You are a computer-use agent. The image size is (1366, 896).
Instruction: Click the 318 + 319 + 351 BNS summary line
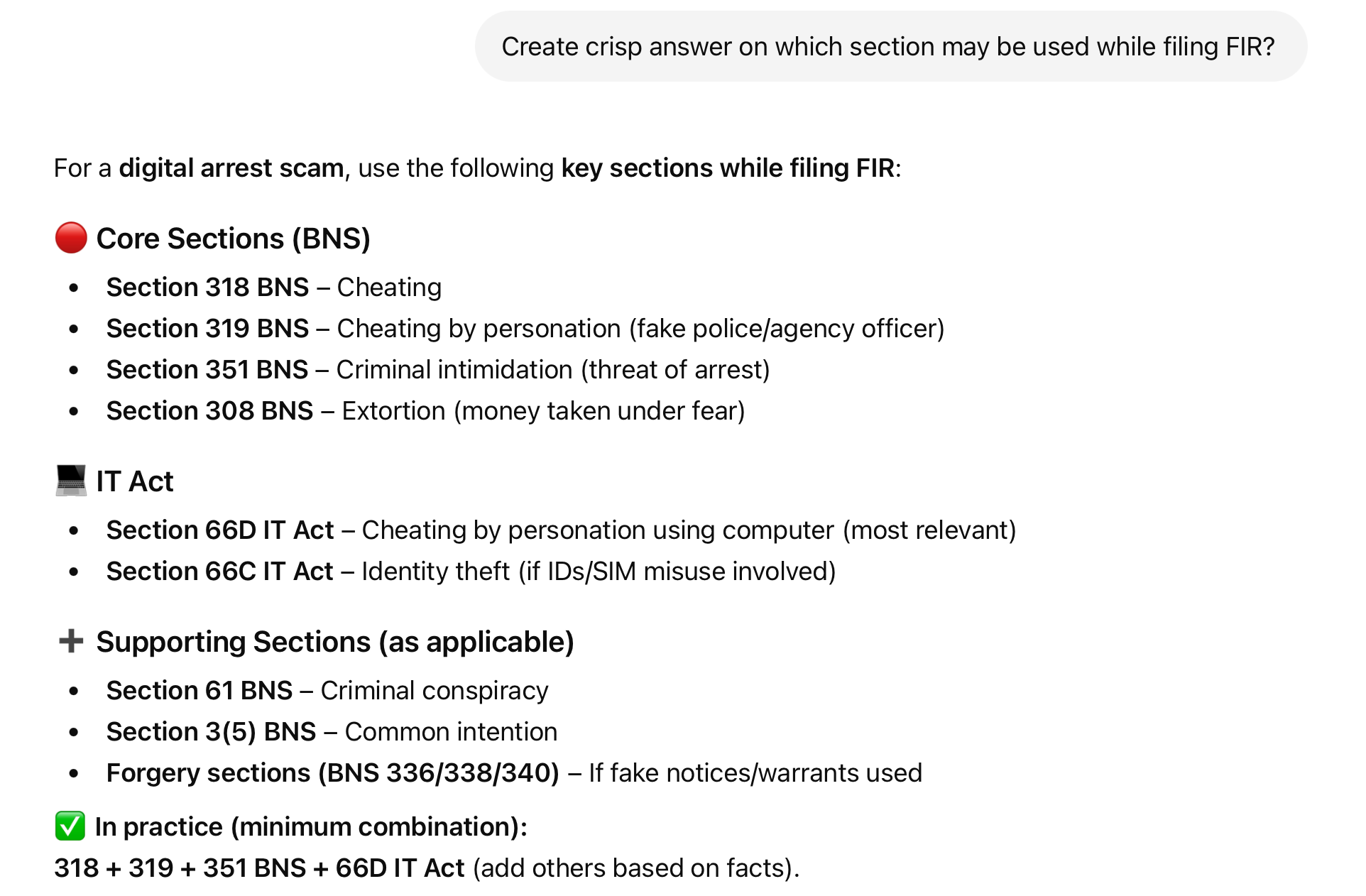(x=427, y=868)
